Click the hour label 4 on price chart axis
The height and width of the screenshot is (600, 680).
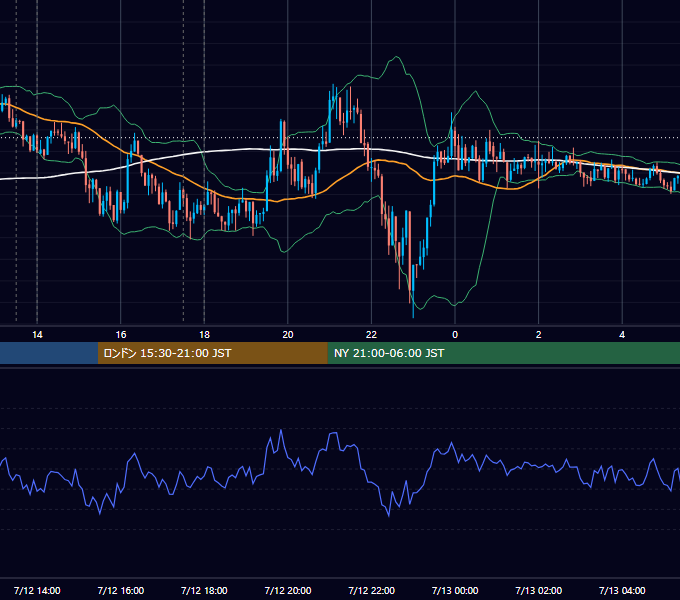622,335
